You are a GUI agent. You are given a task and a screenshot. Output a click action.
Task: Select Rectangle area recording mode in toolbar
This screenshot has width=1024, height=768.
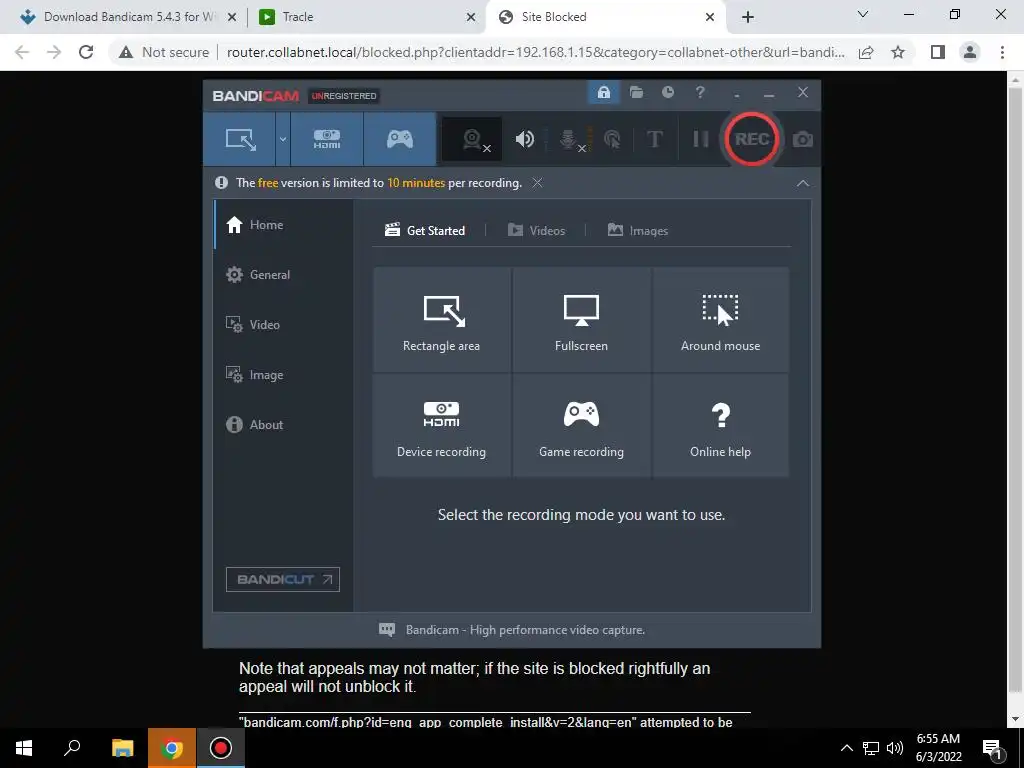tap(239, 139)
